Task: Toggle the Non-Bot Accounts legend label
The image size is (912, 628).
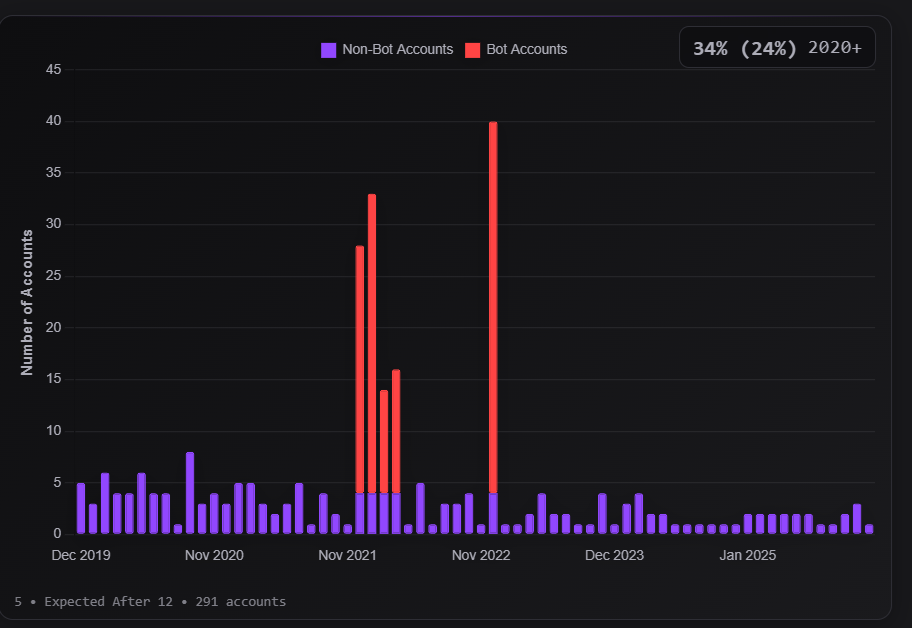Action: tap(397, 49)
